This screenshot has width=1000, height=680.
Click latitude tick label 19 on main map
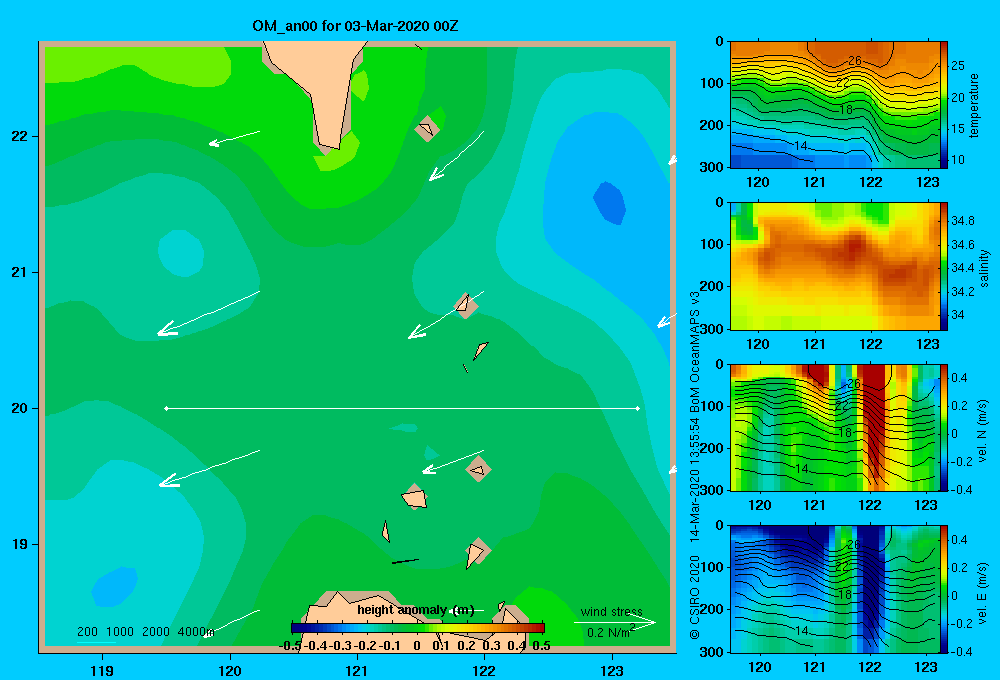[x=20, y=544]
